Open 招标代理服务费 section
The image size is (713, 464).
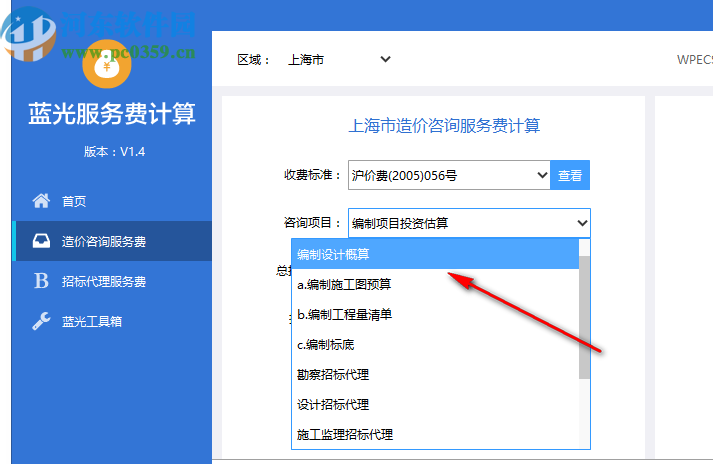[112, 281]
